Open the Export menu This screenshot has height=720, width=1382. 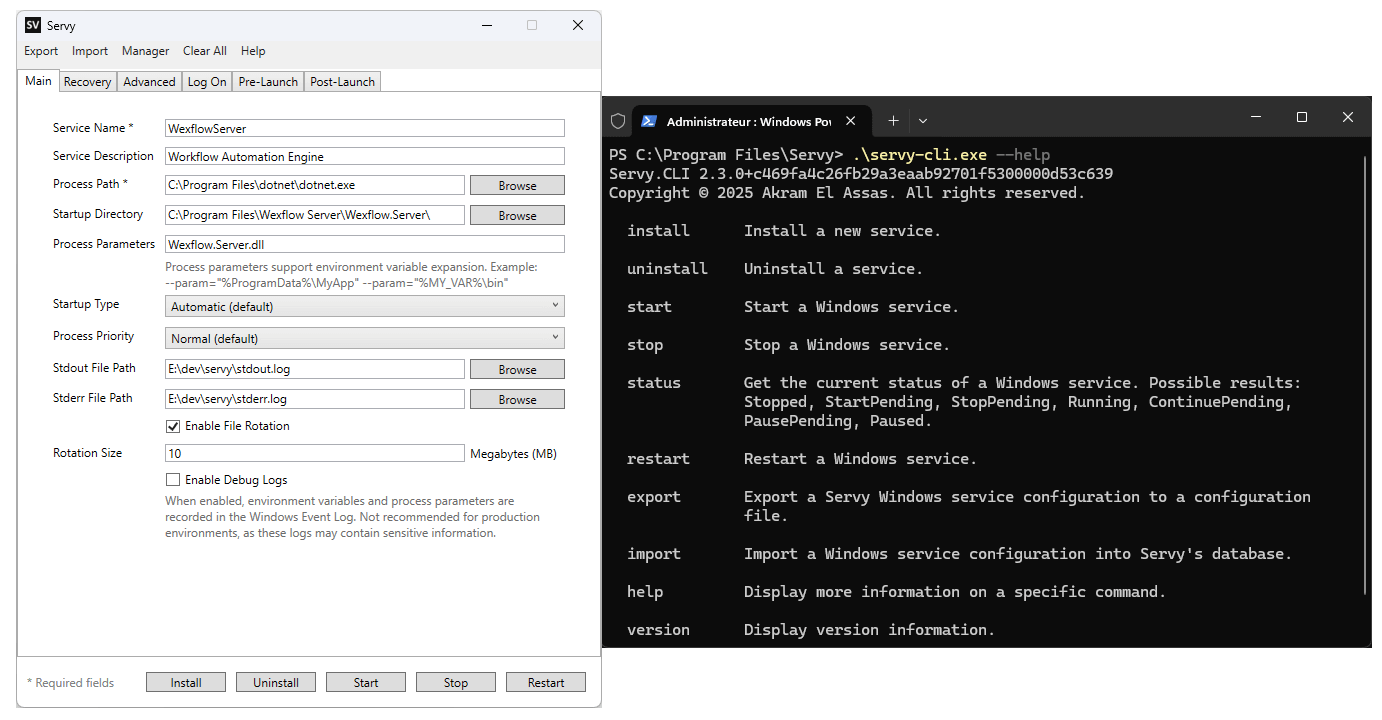point(40,50)
